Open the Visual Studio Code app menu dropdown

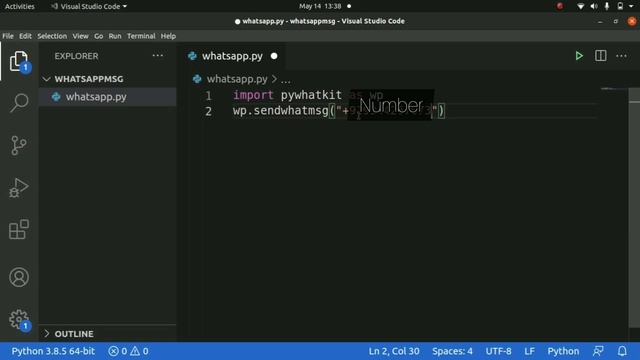[x=89, y=6]
